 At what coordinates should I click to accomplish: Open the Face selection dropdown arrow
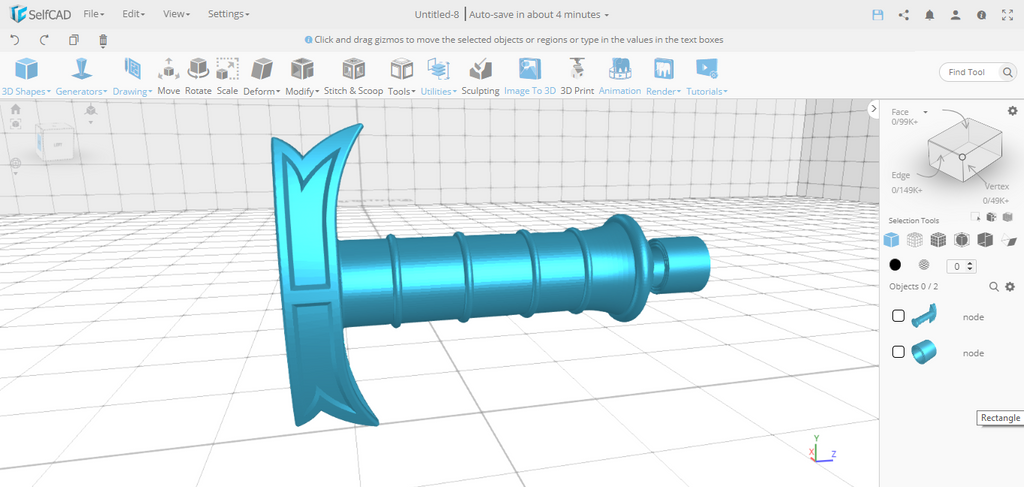point(925,112)
